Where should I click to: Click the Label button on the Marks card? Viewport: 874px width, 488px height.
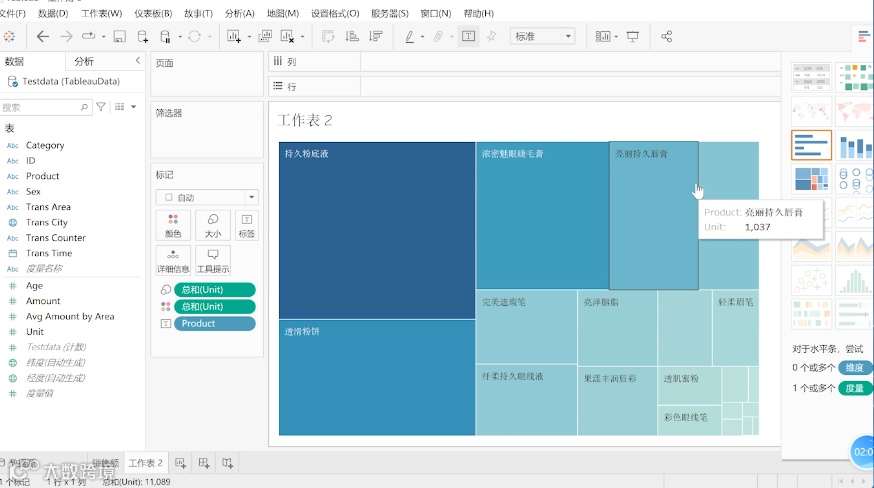246,225
